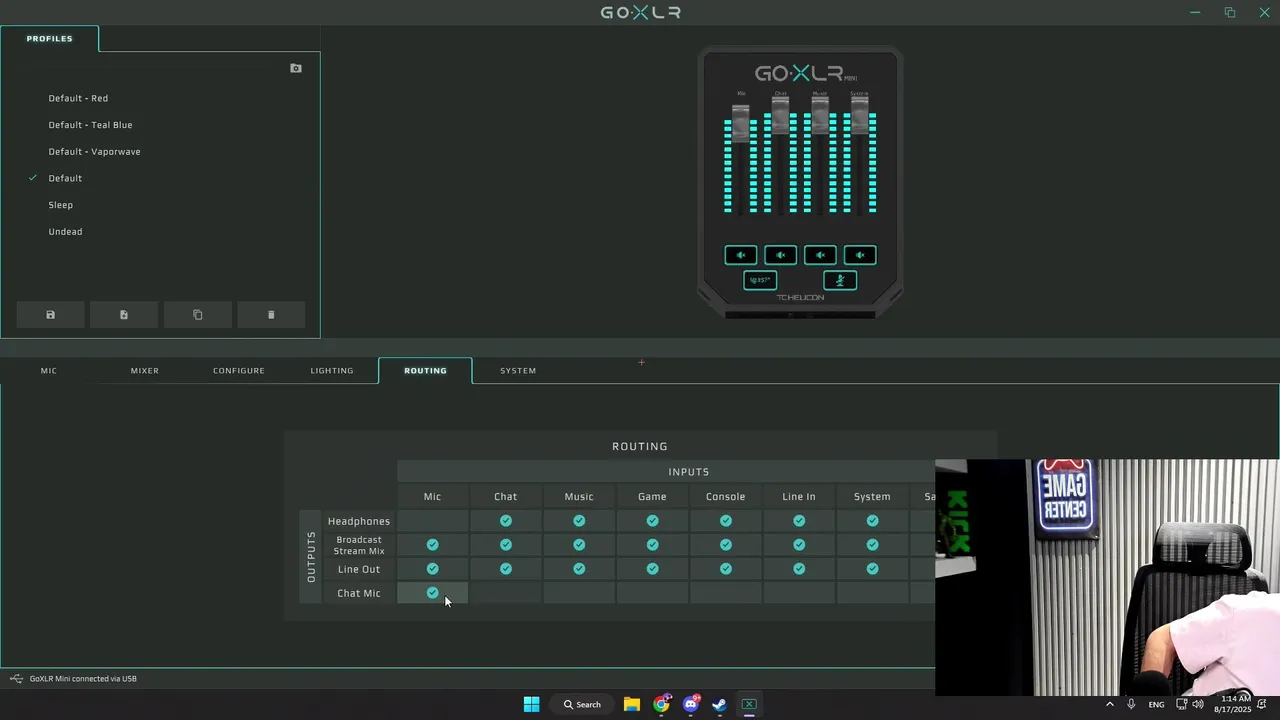Toggle Music to Headphones routing
The width and height of the screenshot is (1280, 720).
pos(579,521)
